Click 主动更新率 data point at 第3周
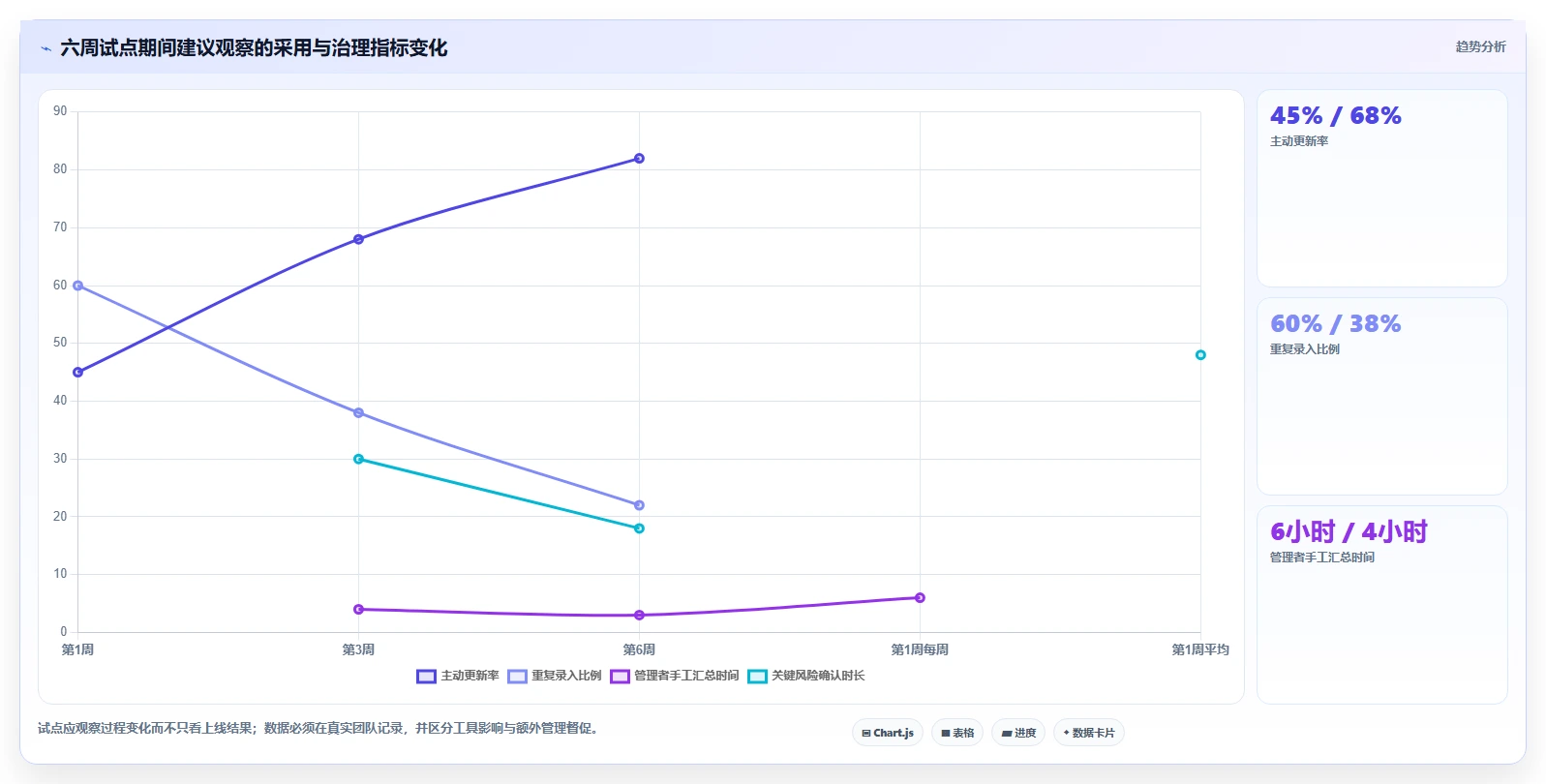Image resolution: width=1546 pixels, height=784 pixels. click(358, 239)
